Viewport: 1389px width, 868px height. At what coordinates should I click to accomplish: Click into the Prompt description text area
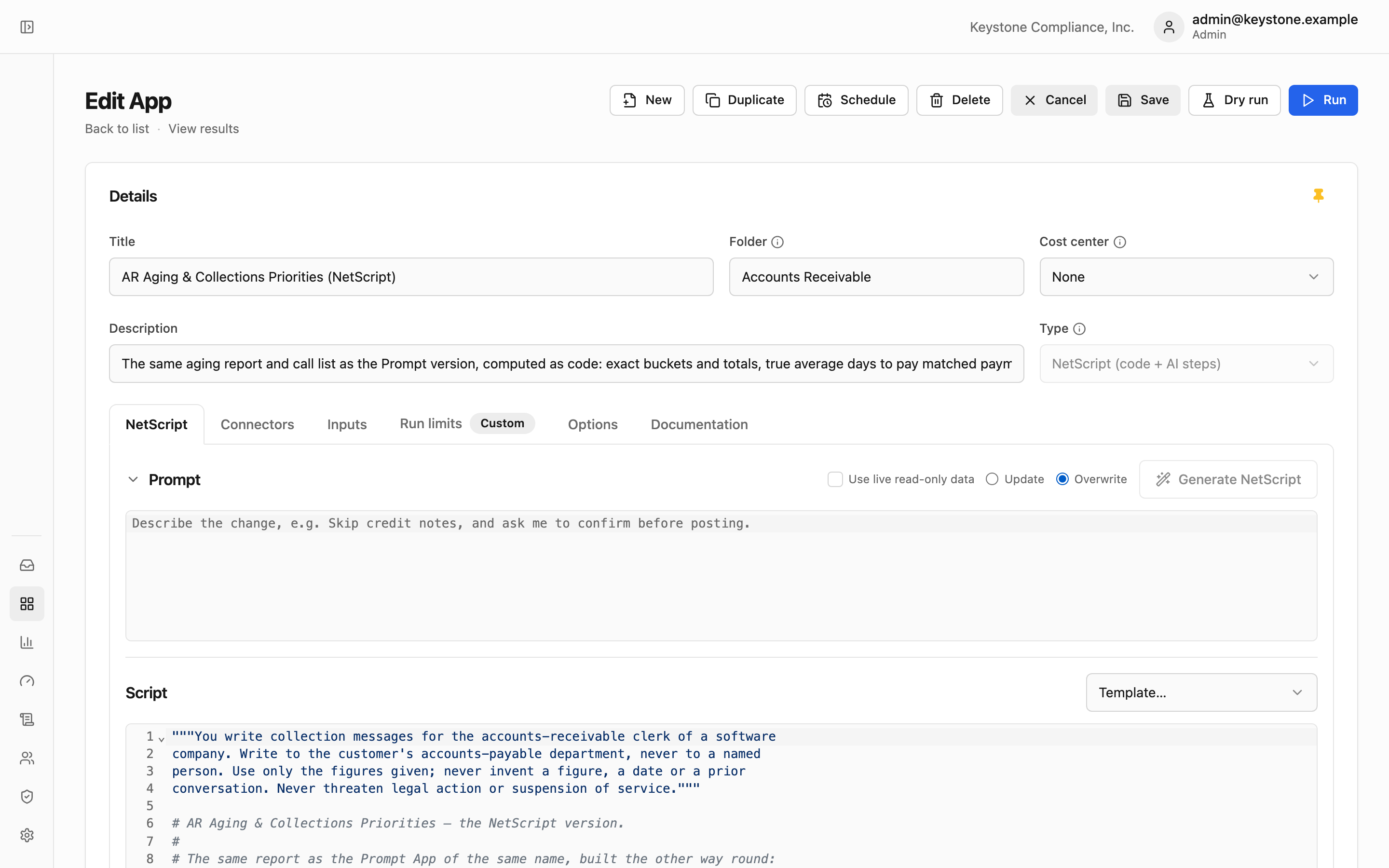(x=721, y=576)
